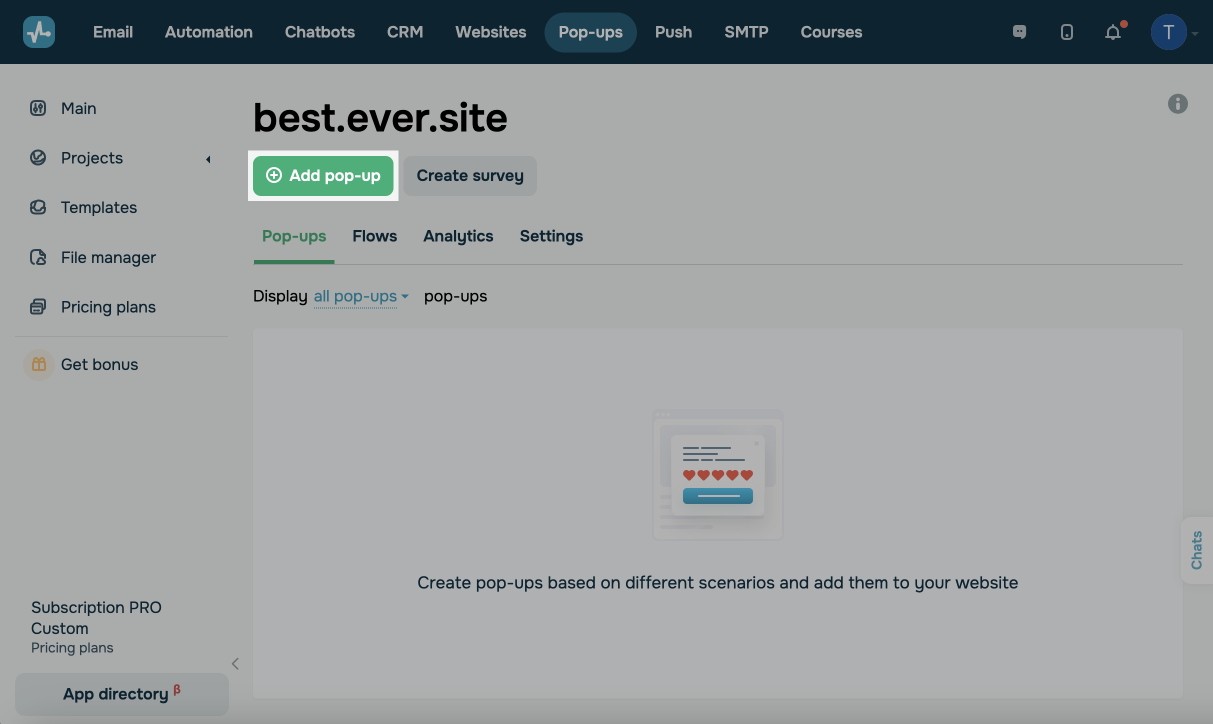
Task: Open the user avatar T menu
Action: click(1168, 32)
